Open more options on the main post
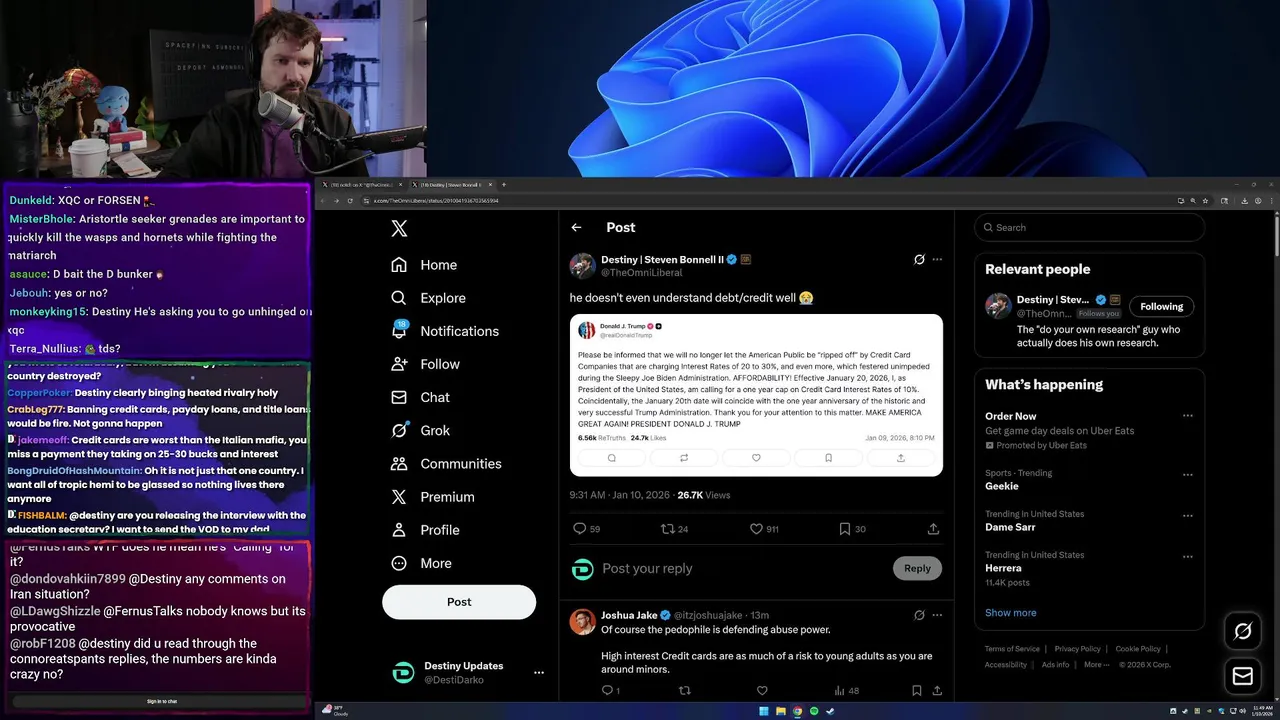1280x720 pixels. pyautogui.click(x=937, y=259)
